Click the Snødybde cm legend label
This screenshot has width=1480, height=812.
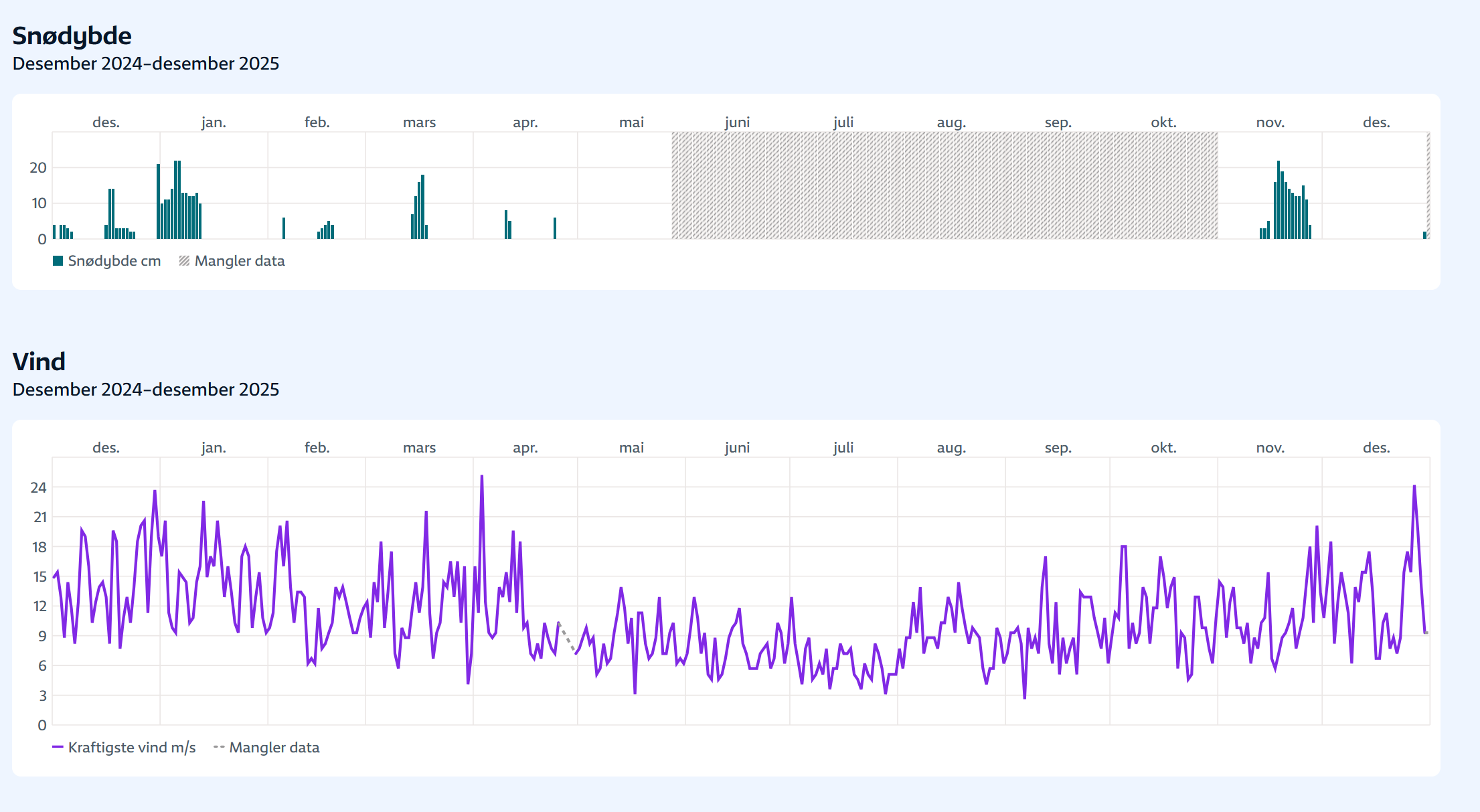point(114,261)
